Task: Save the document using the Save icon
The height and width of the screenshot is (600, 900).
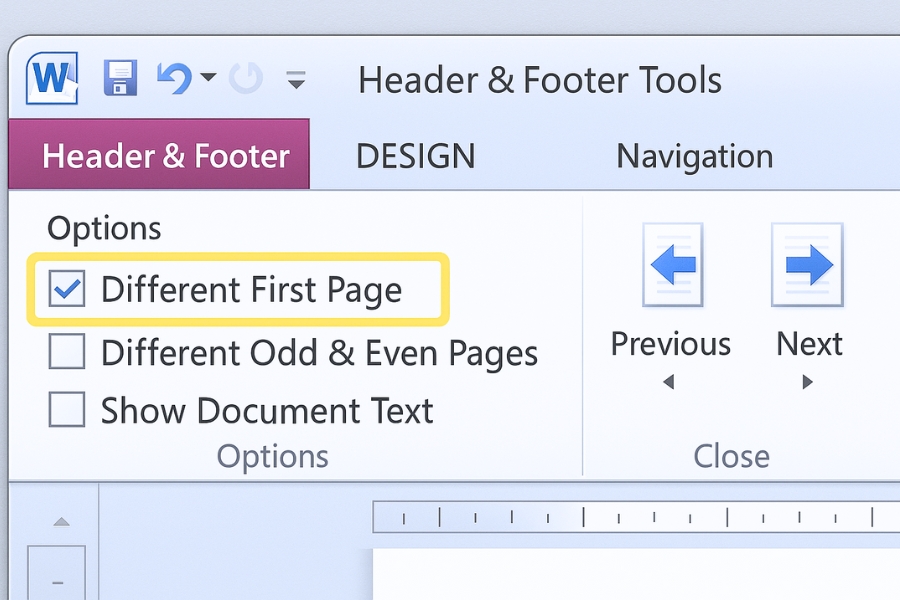Action: [121, 79]
